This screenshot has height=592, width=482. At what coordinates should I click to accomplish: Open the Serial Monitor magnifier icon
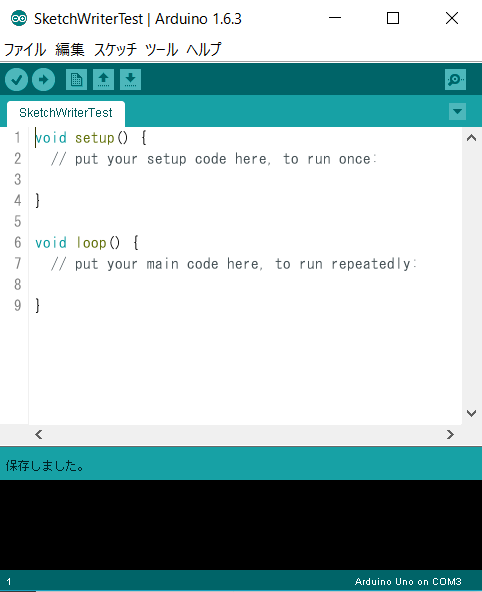tap(455, 79)
